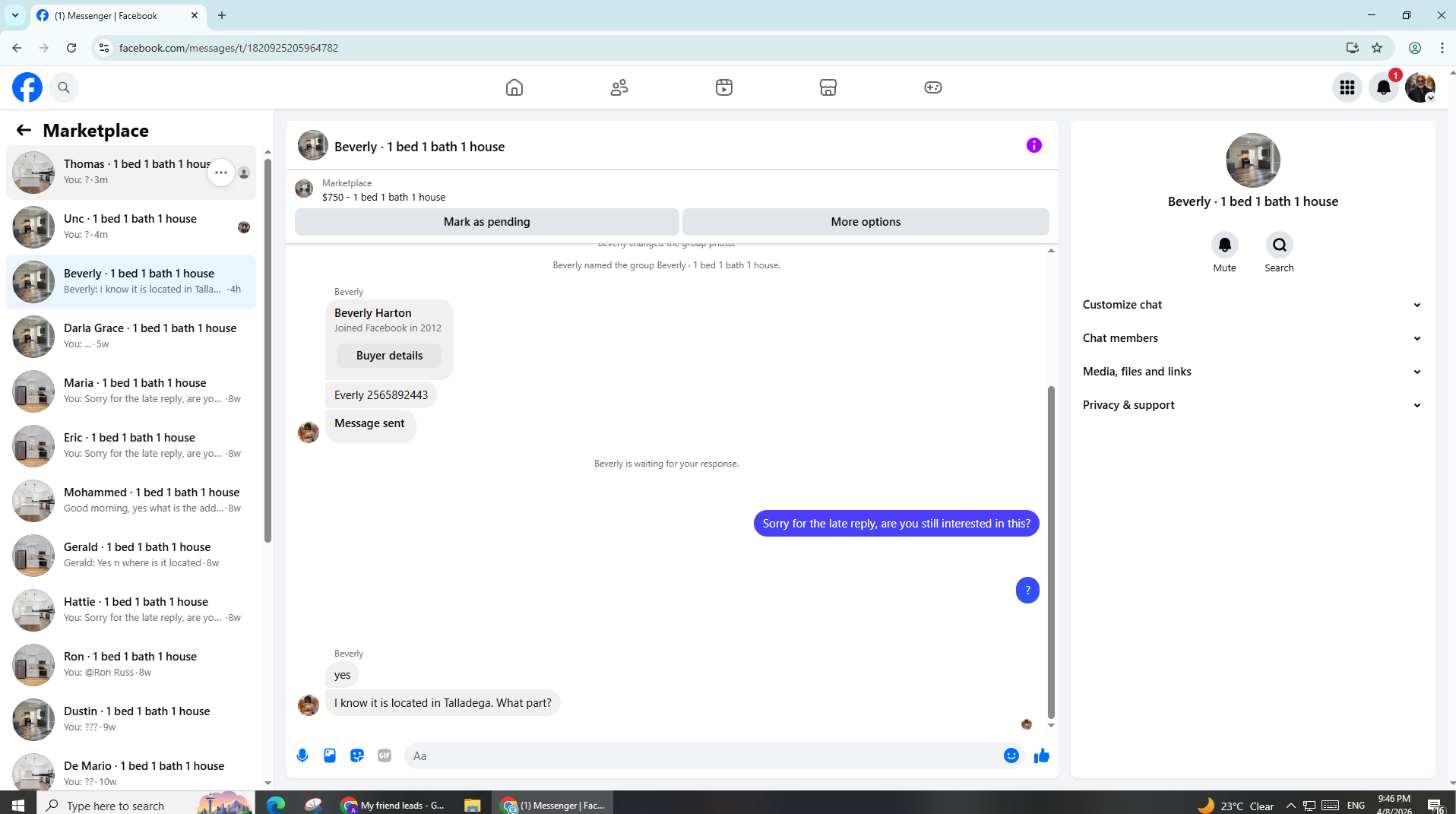Click the install app icon in address bar
Screen dimensions: 1456x814
pos(1352,48)
